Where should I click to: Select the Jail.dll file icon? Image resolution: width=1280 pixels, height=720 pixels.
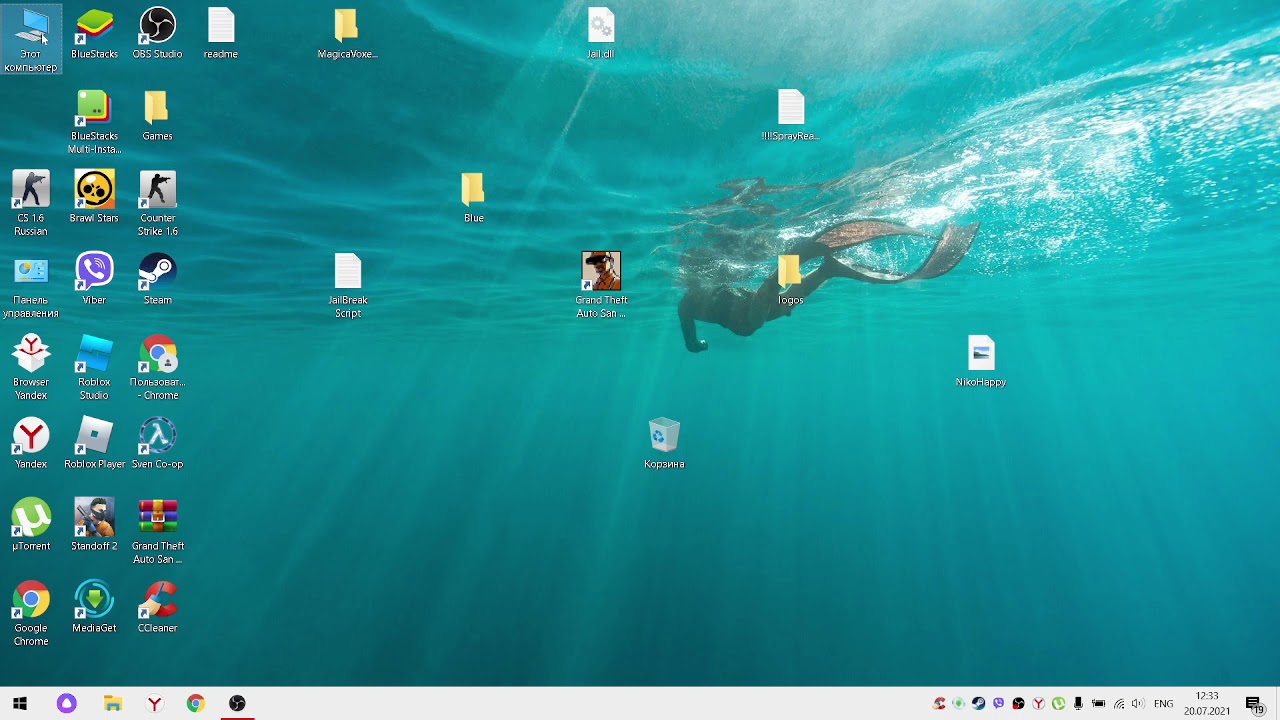[601, 34]
